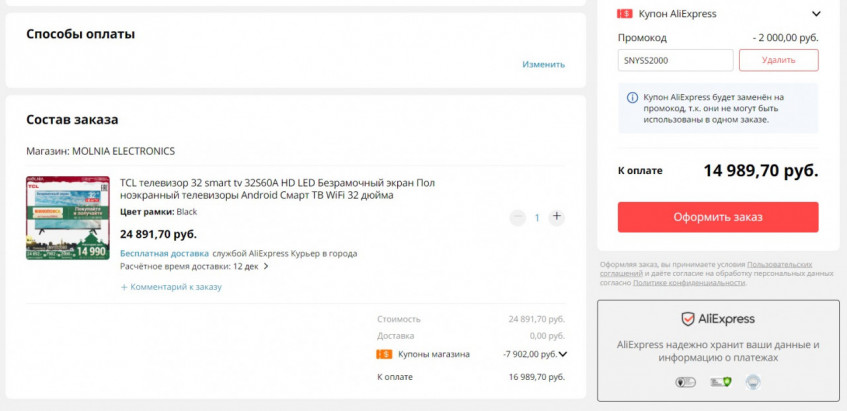
Task: Open the Политике конфиденциальности link
Action: 688,283
